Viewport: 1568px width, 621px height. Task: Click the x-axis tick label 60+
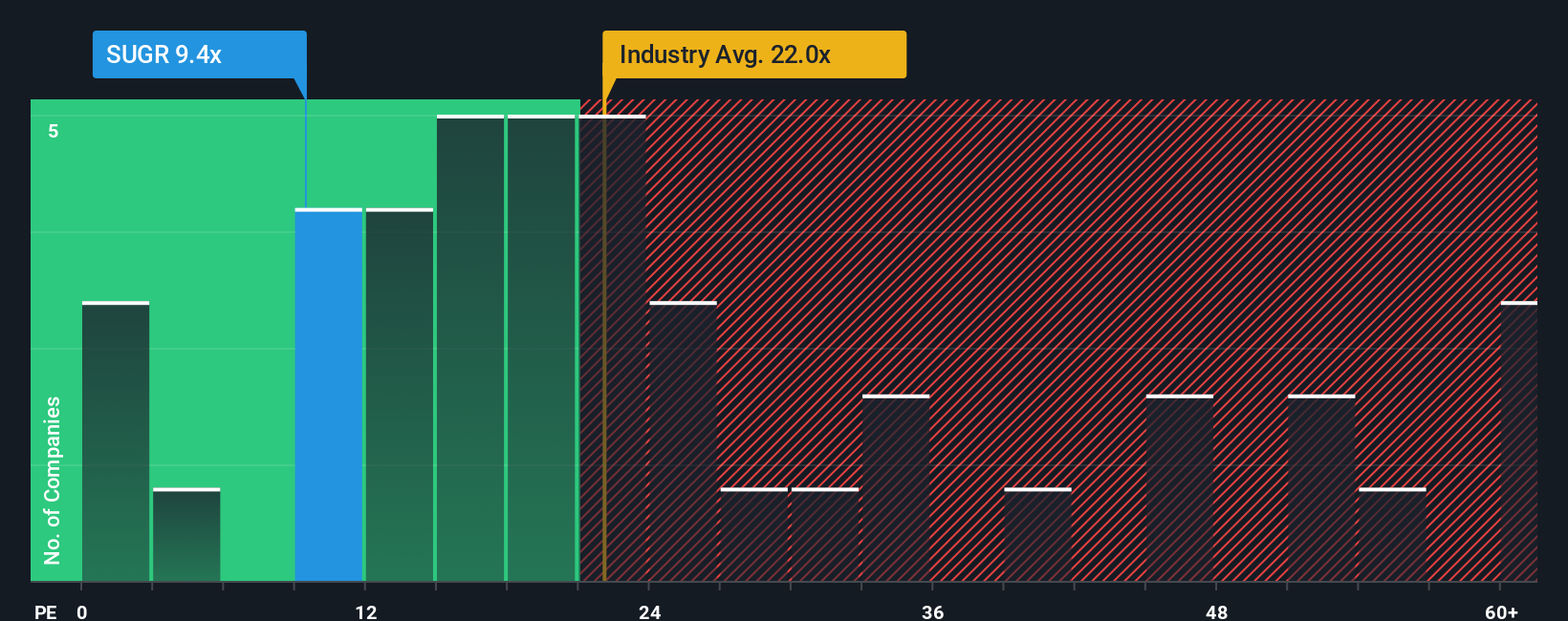click(1501, 611)
